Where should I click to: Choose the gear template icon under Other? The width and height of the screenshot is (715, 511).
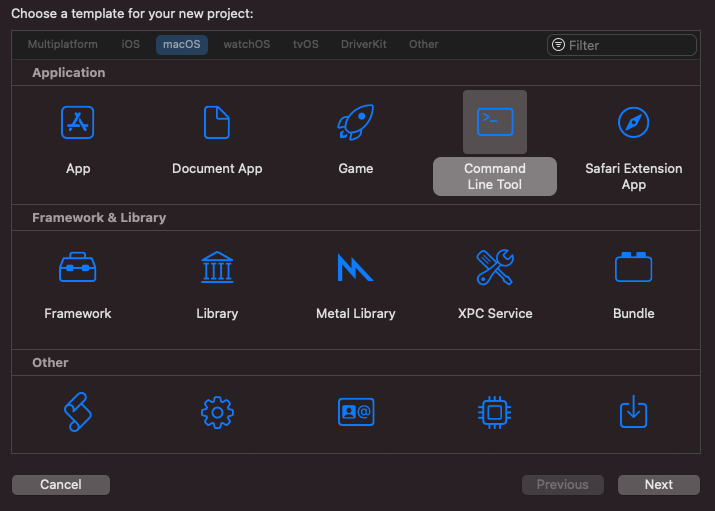(x=218, y=413)
